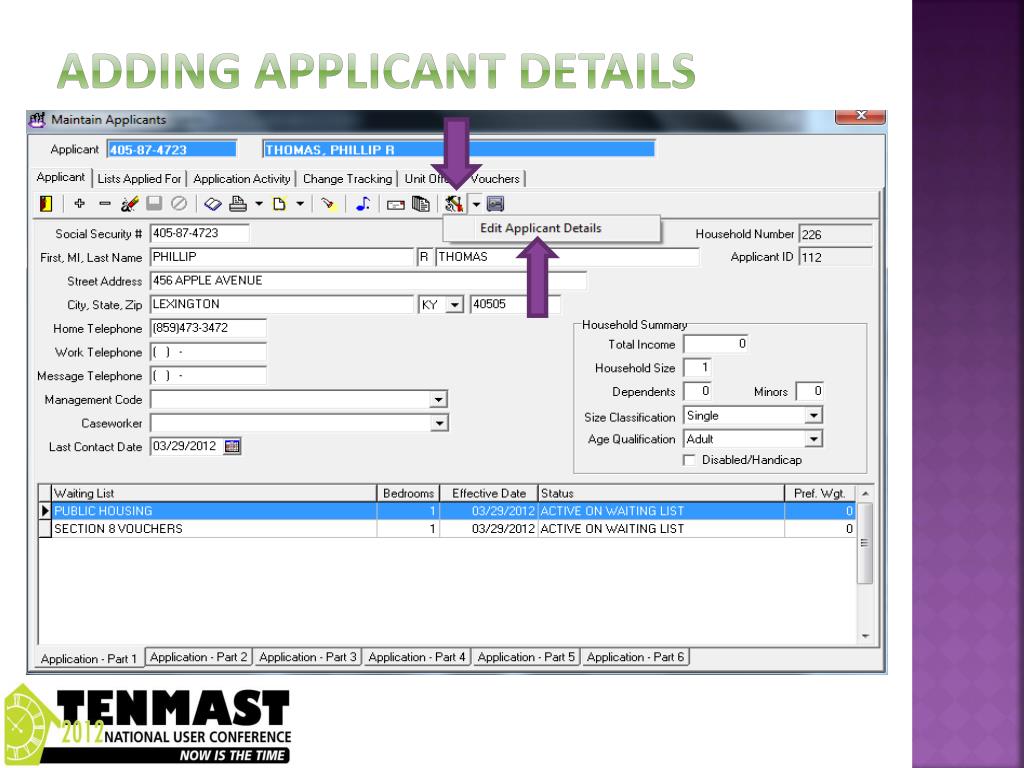Click the applicant details tools icon
The width and height of the screenshot is (1024, 768).
click(454, 203)
